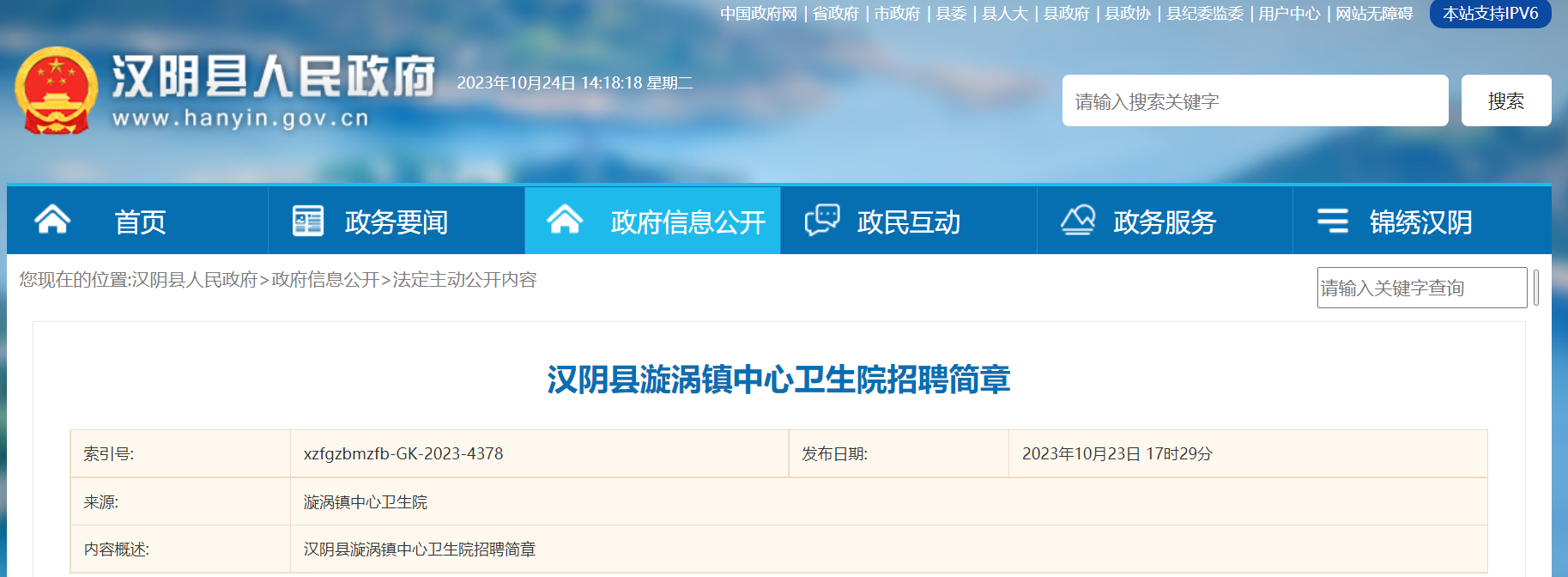Open the 县政府 top link
Screen dimensions: 1568x577
1067,14
